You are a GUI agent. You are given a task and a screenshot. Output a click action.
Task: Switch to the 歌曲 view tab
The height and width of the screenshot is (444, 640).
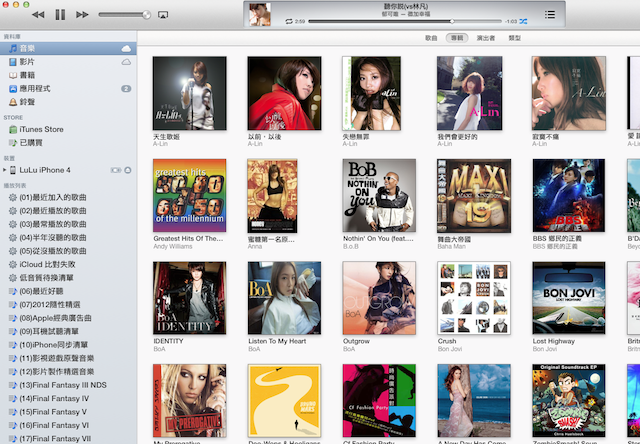click(x=431, y=38)
